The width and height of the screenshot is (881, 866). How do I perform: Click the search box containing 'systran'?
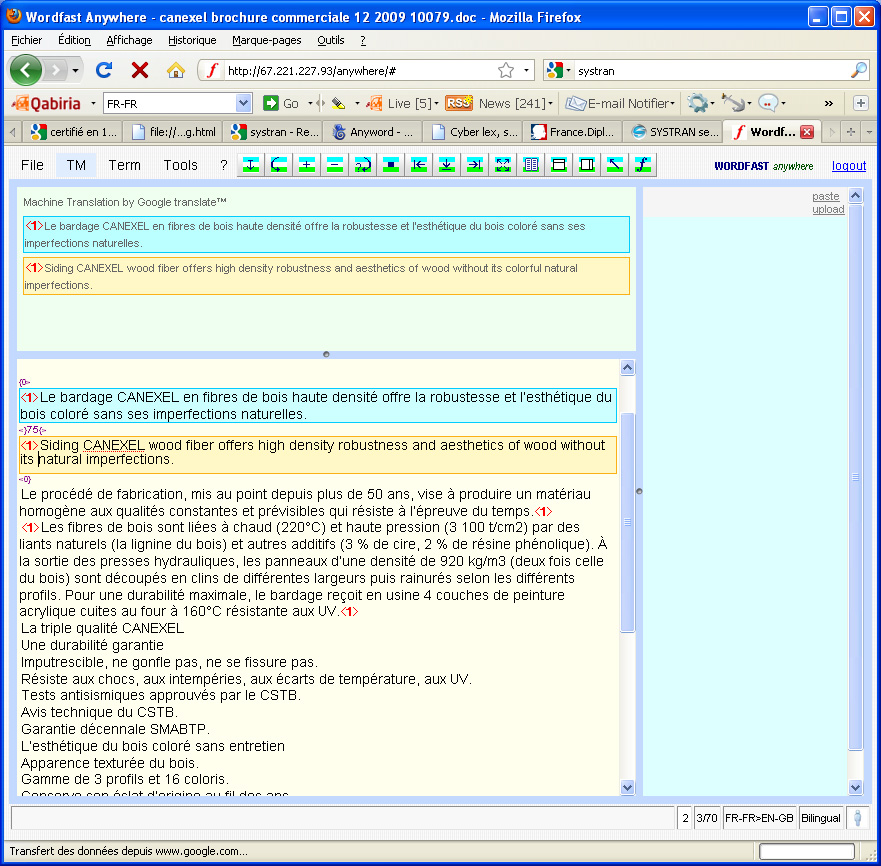point(711,71)
